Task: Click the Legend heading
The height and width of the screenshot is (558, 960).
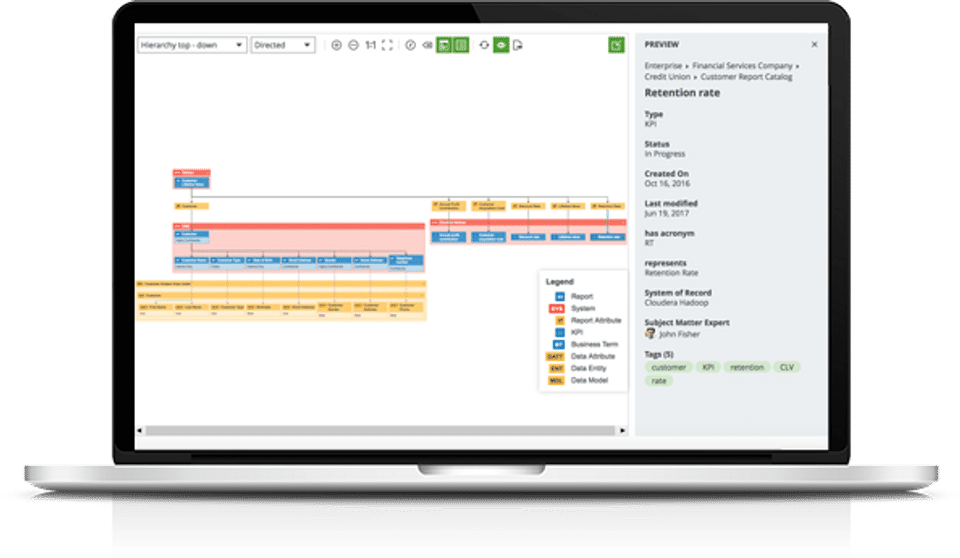Action: pos(560,282)
